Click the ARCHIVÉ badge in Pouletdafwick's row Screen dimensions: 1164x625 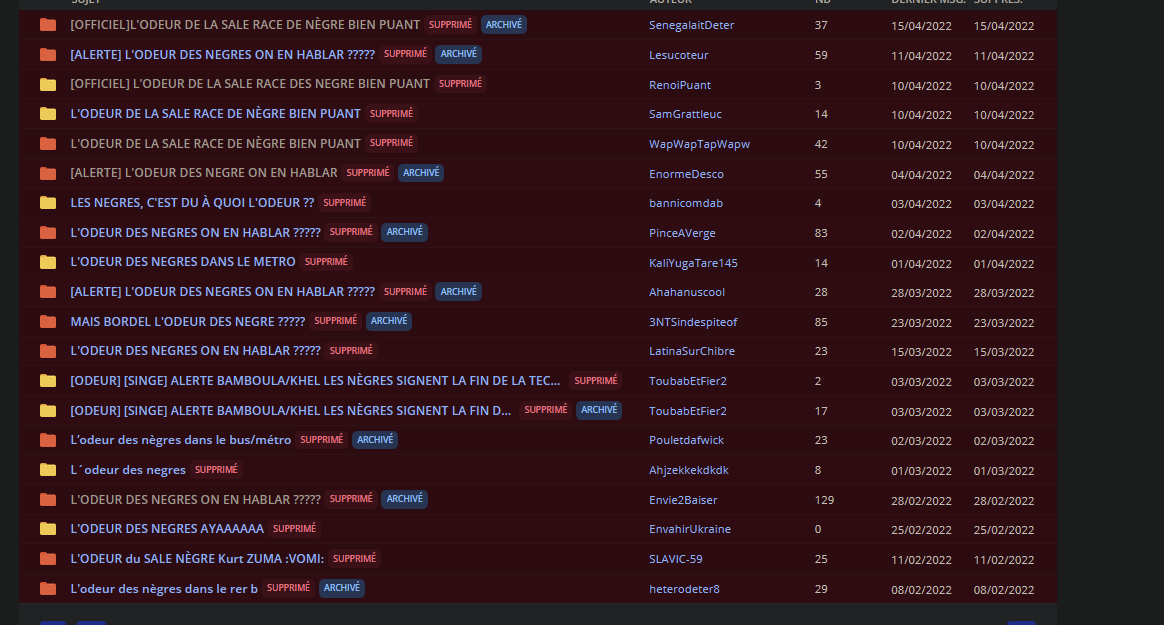[375, 440]
